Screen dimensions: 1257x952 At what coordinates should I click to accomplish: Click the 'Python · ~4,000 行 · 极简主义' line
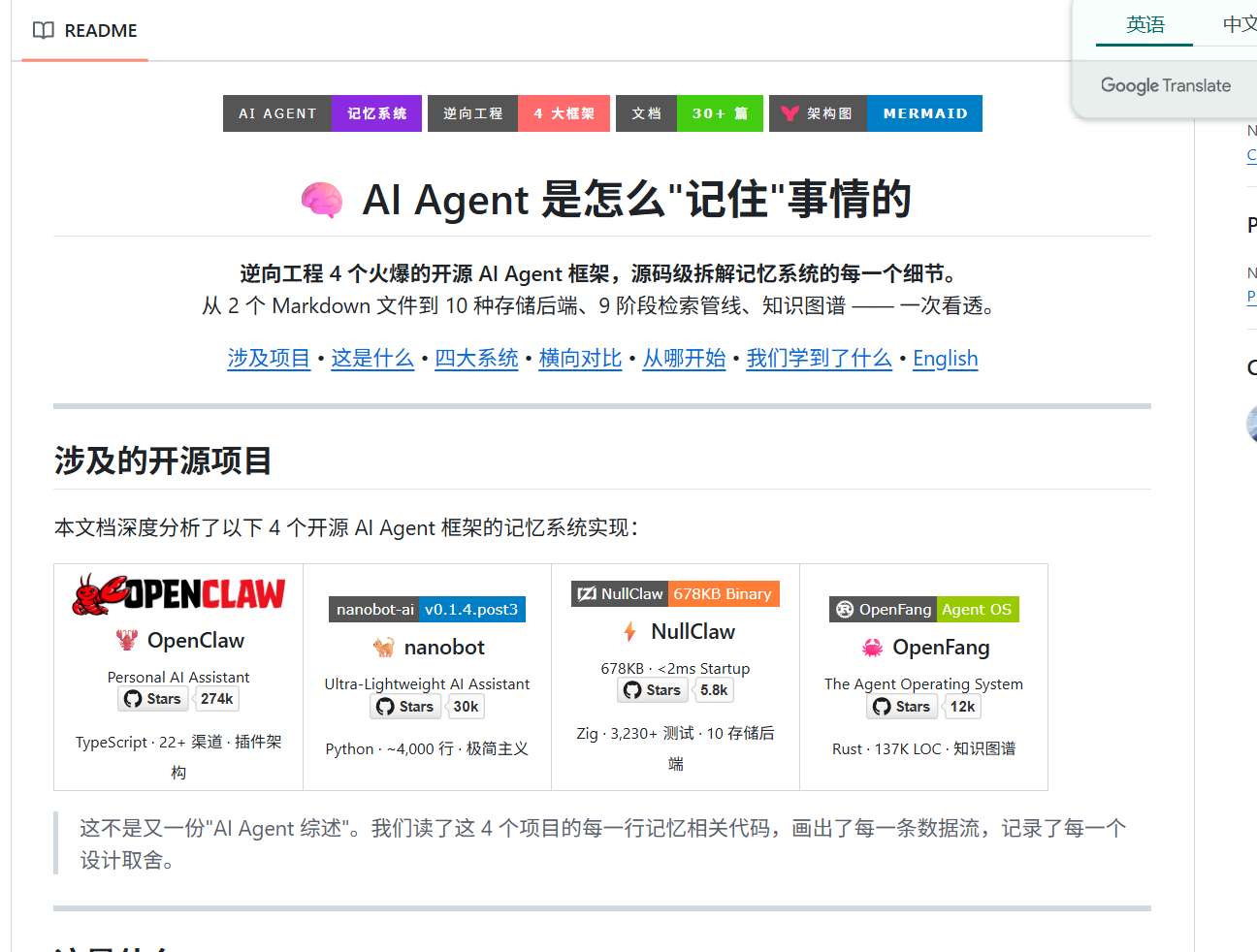tap(427, 748)
